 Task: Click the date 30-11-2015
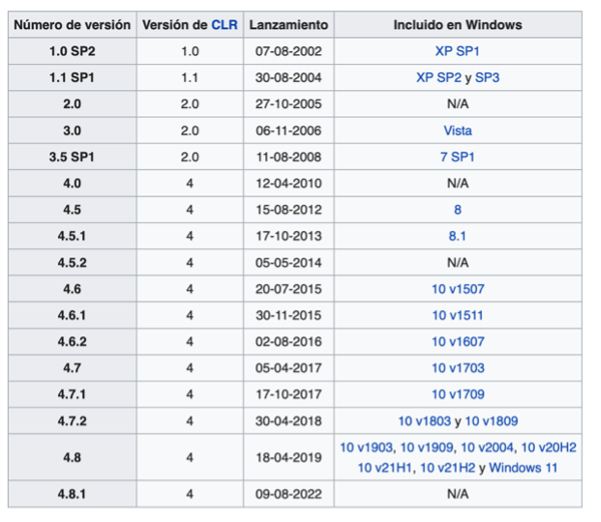pos(289,315)
